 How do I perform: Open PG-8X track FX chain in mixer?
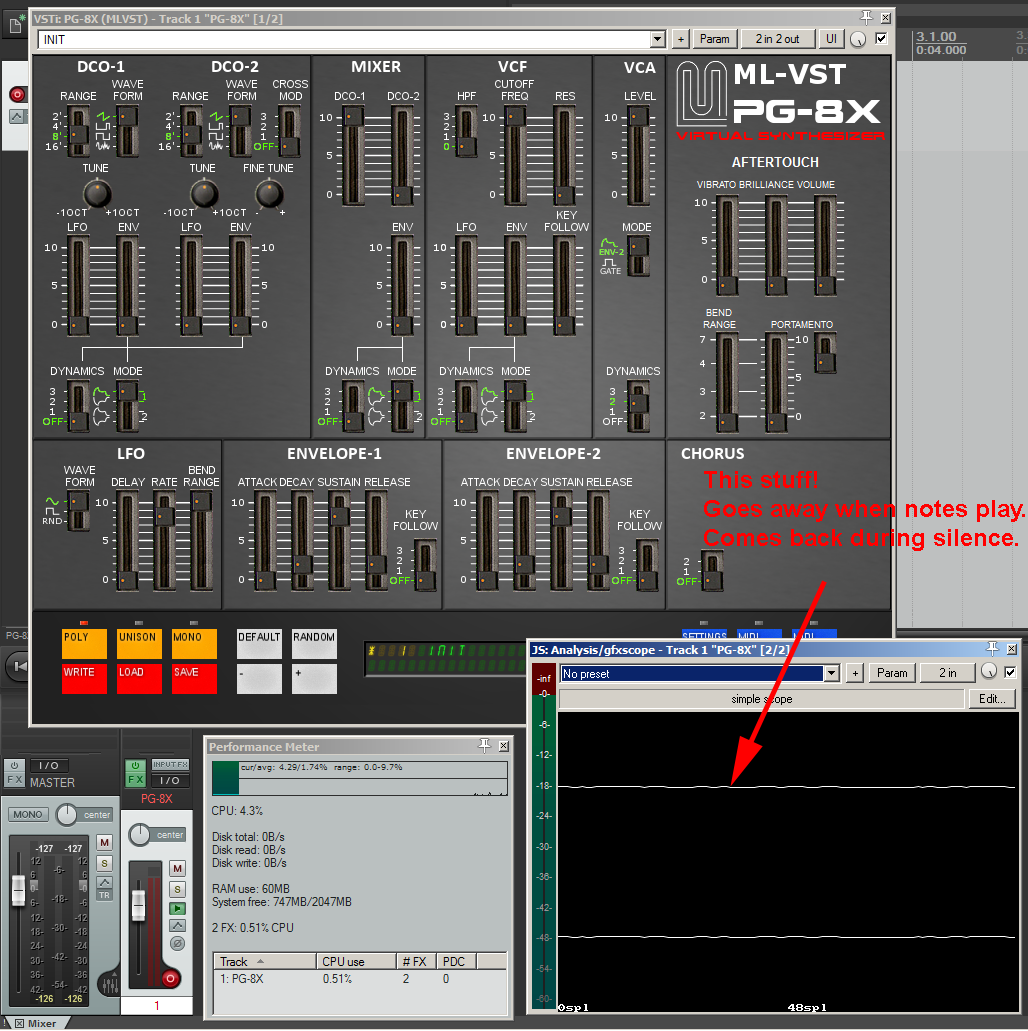click(x=135, y=780)
